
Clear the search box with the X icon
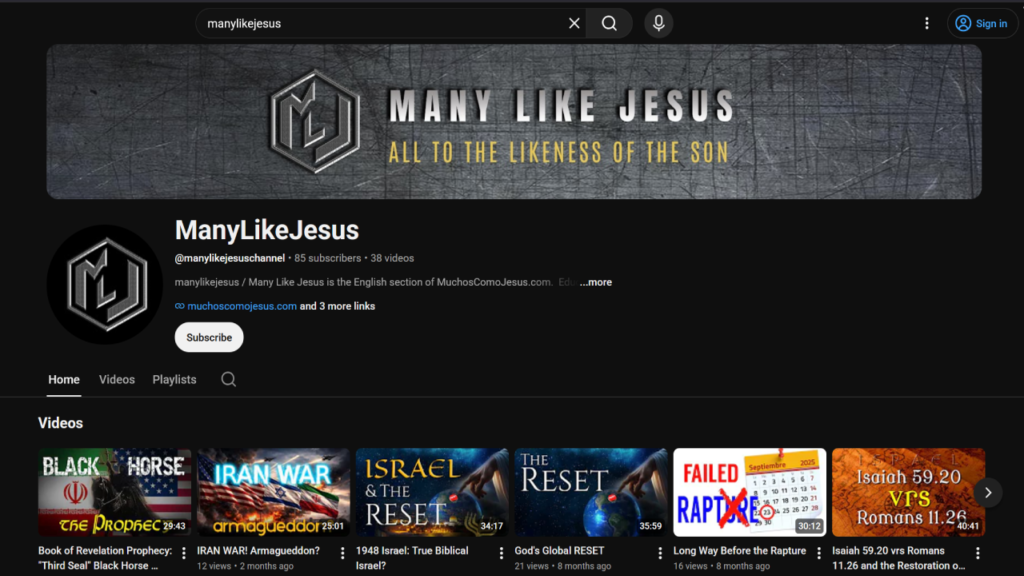point(574,24)
